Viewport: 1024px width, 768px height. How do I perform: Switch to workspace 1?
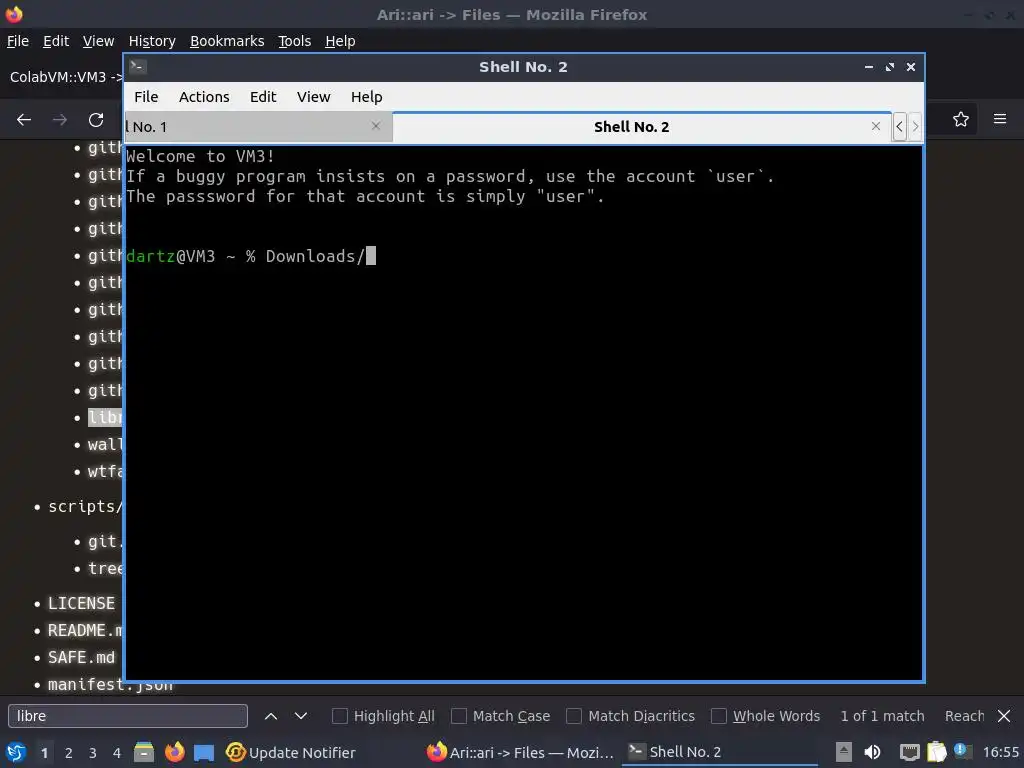pyautogui.click(x=44, y=753)
